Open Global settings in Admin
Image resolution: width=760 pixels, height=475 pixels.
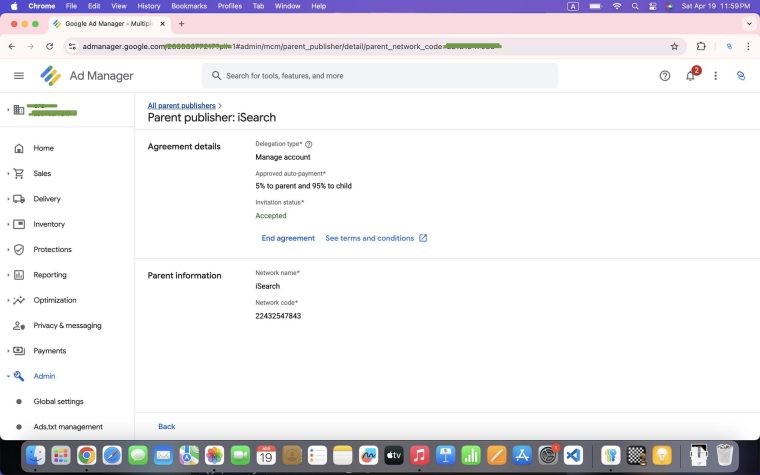[58, 401]
